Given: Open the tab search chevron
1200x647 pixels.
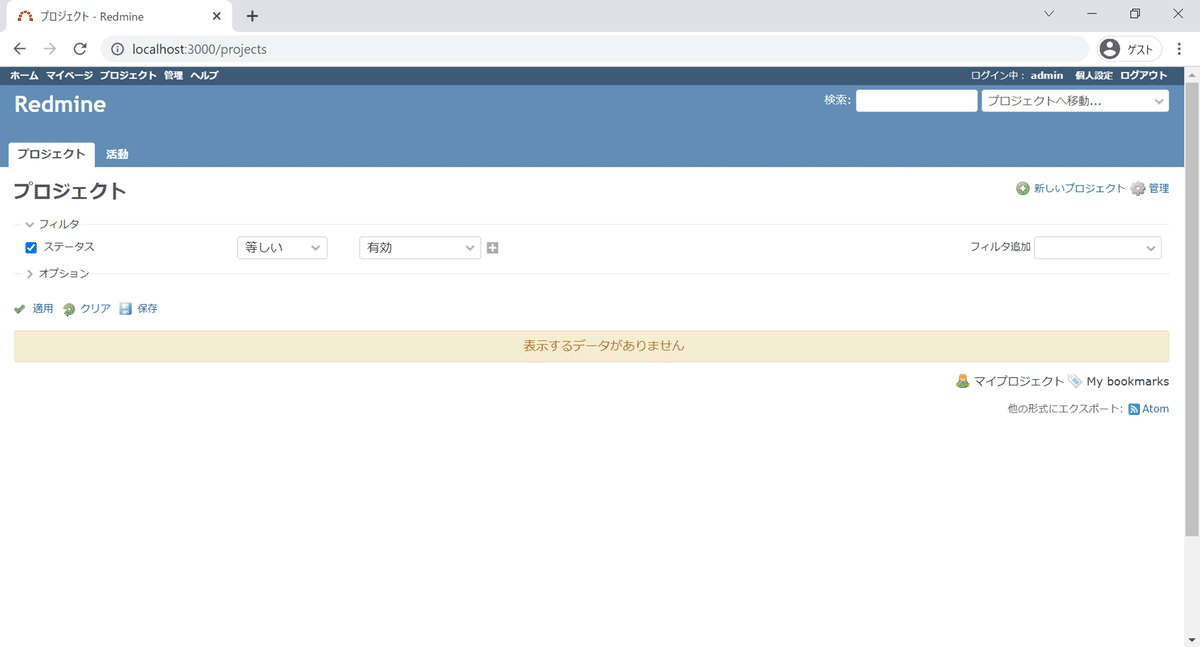Looking at the screenshot, I should point(1049,14).
